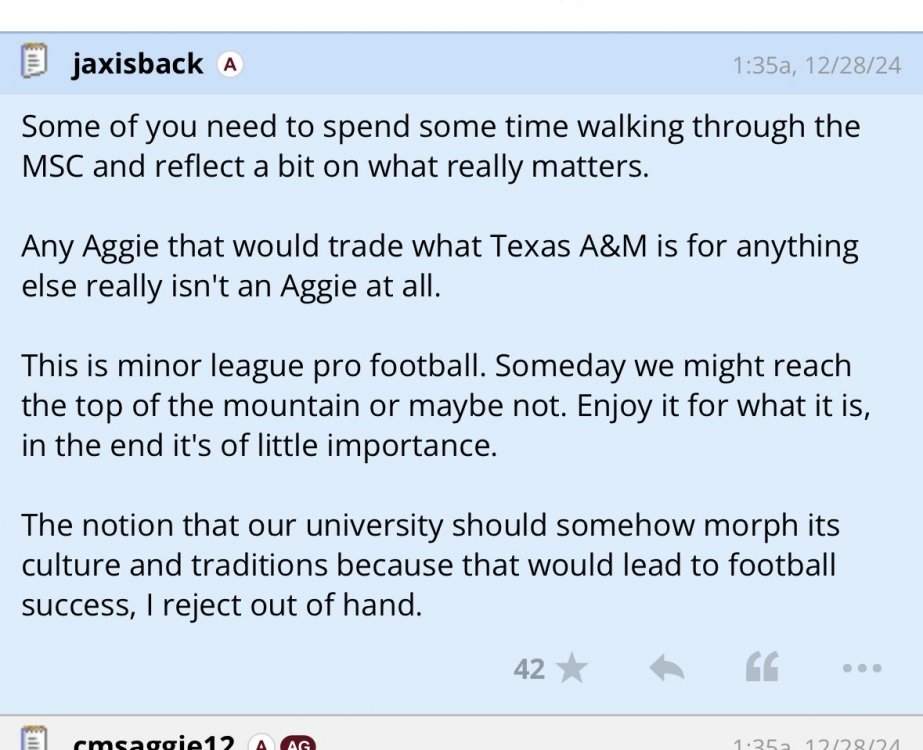Click jaxisback post's 1:35a, 12/28/24 timestamp

pyautogui.click(x=816, y=66)
